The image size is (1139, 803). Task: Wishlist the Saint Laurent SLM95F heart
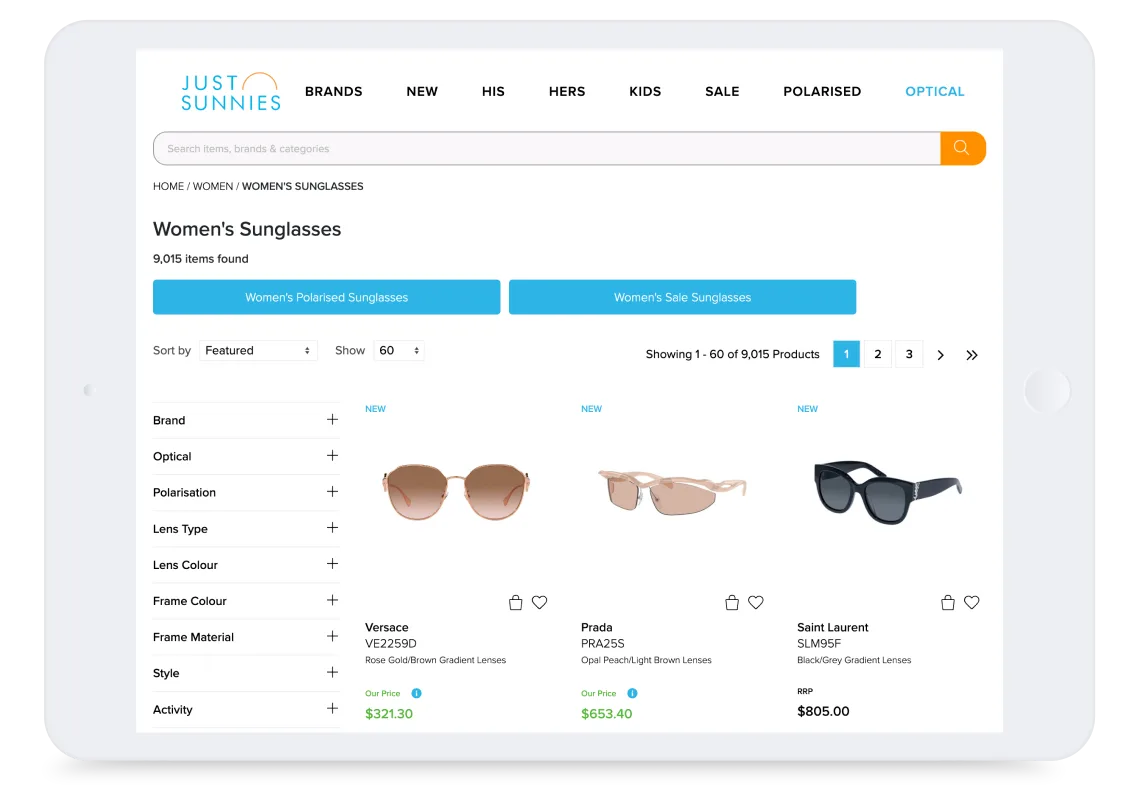click(x=971, y=602)
